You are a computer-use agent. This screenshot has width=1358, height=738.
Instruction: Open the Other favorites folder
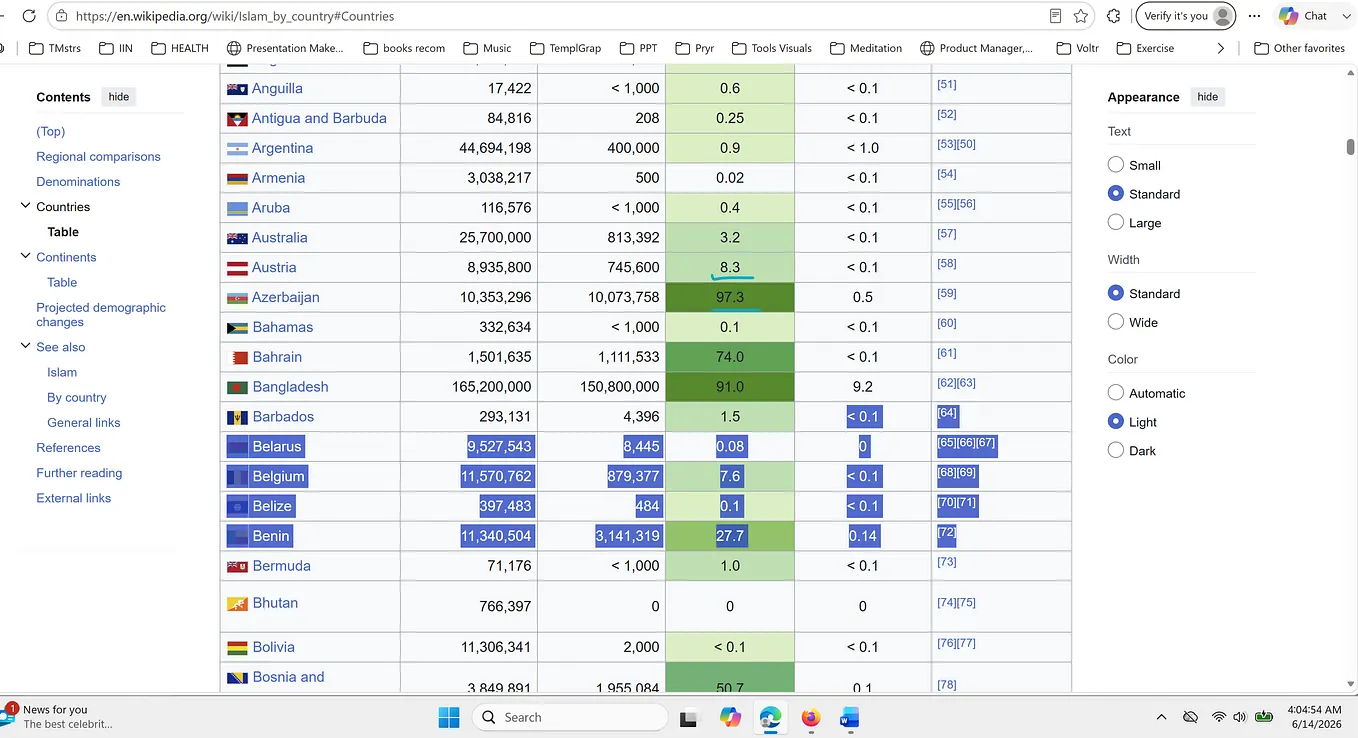click(x=1300, y=48)
